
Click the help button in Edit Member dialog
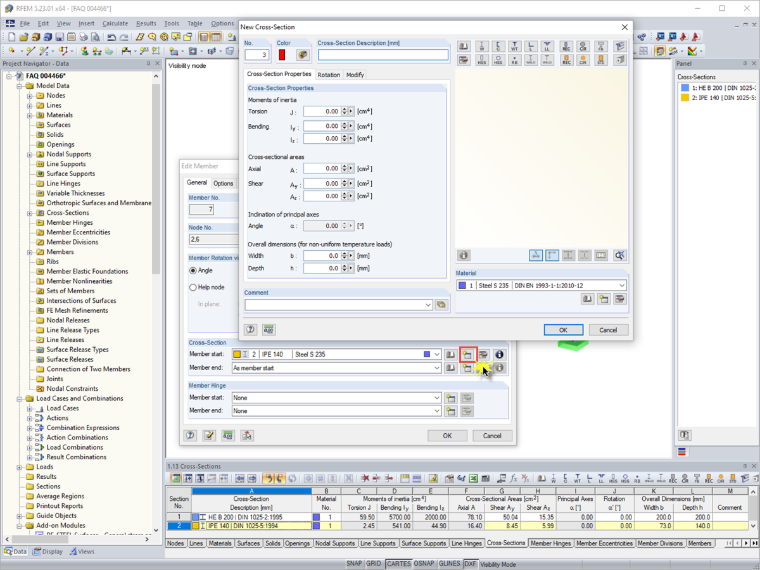(x=191, y=435)
